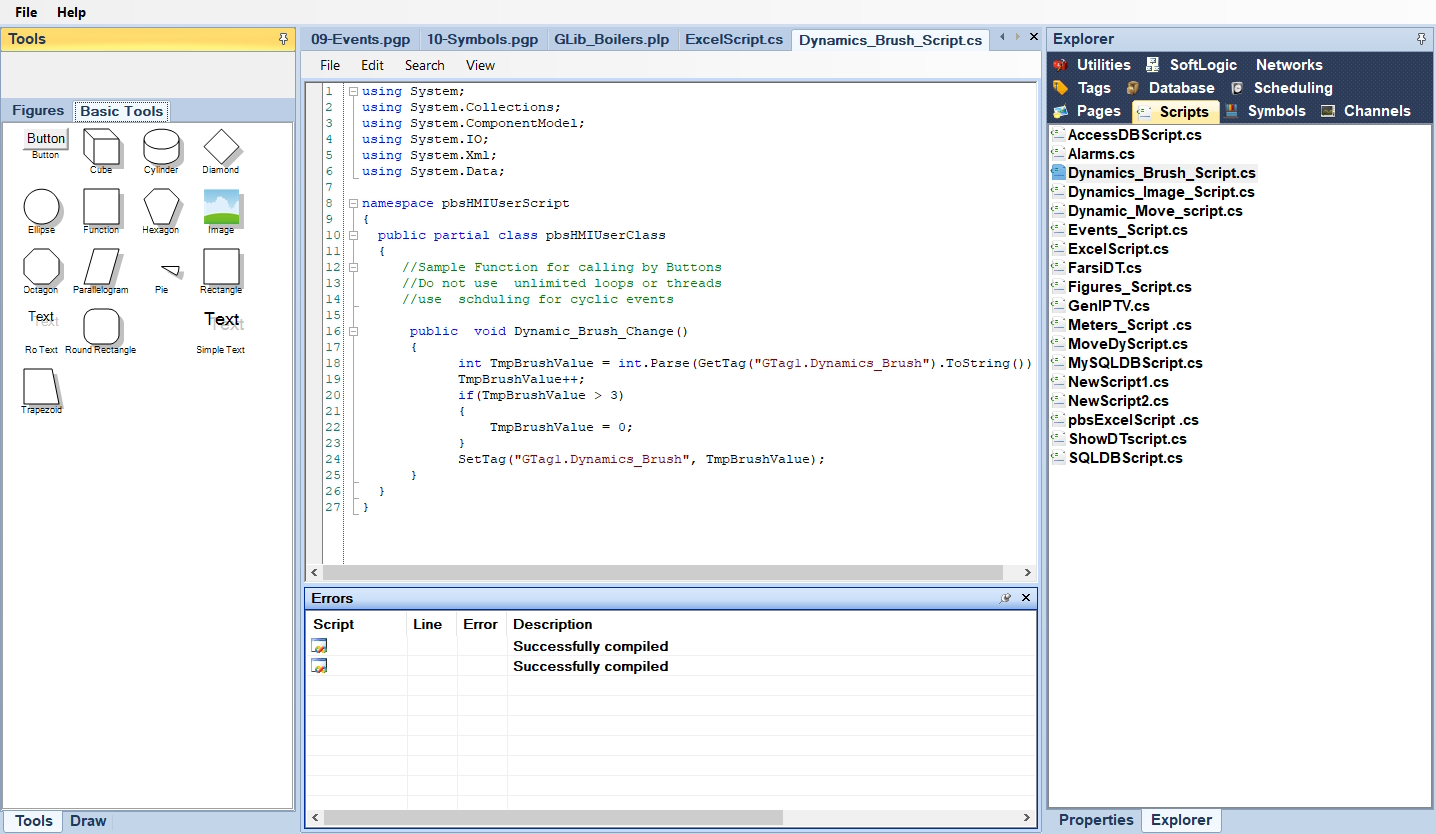This screenshot has height=834, width=1436.
Task: Open the Database section in Explorer
Action: 1180,87
